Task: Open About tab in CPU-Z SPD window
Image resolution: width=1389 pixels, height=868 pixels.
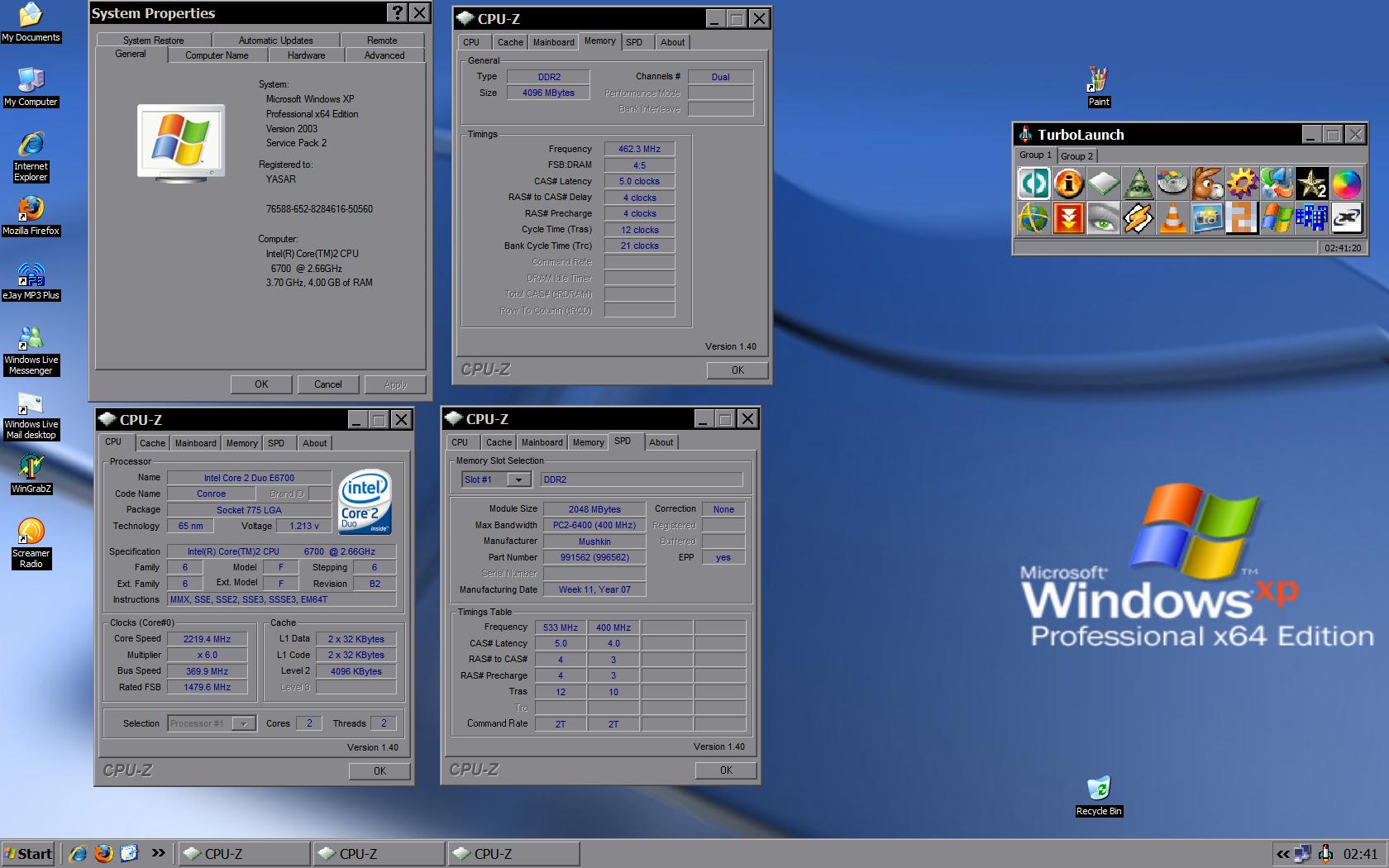Action: (661, 442)
